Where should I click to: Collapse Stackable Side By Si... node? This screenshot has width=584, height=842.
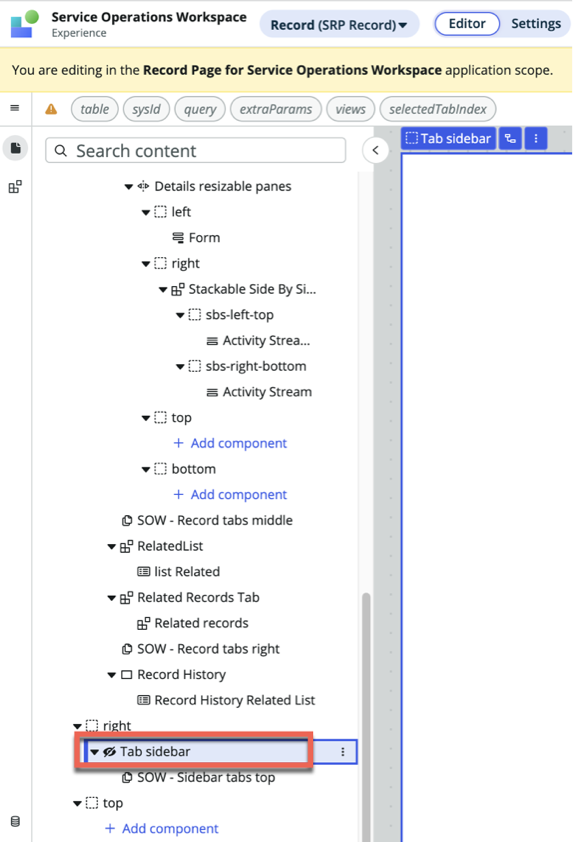coord(163,290)
